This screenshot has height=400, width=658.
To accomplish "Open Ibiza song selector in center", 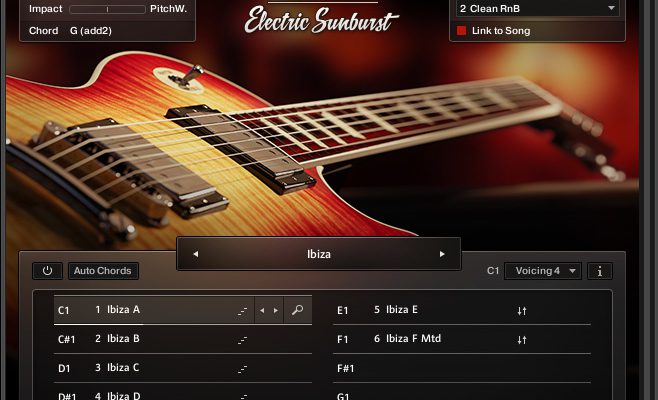I will tap(319, 254).
